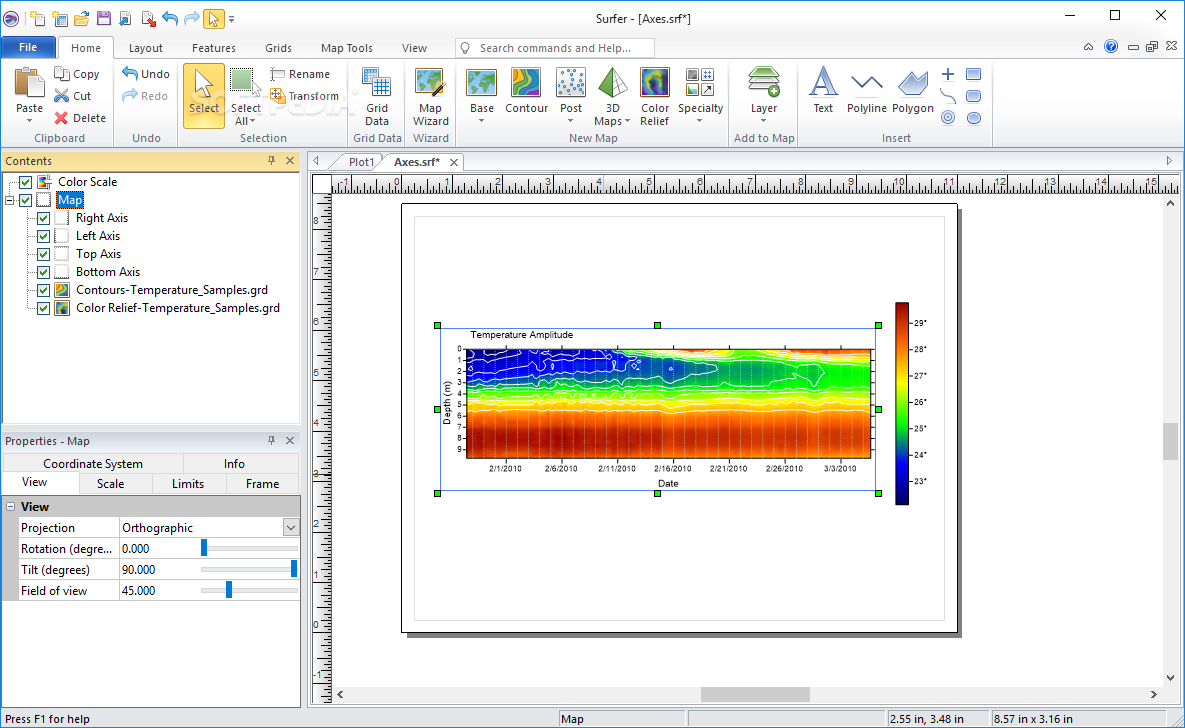This screenshot has width=1185, height=728.
Task: Create a new Contour map
Action: click(x=526, y=91)
